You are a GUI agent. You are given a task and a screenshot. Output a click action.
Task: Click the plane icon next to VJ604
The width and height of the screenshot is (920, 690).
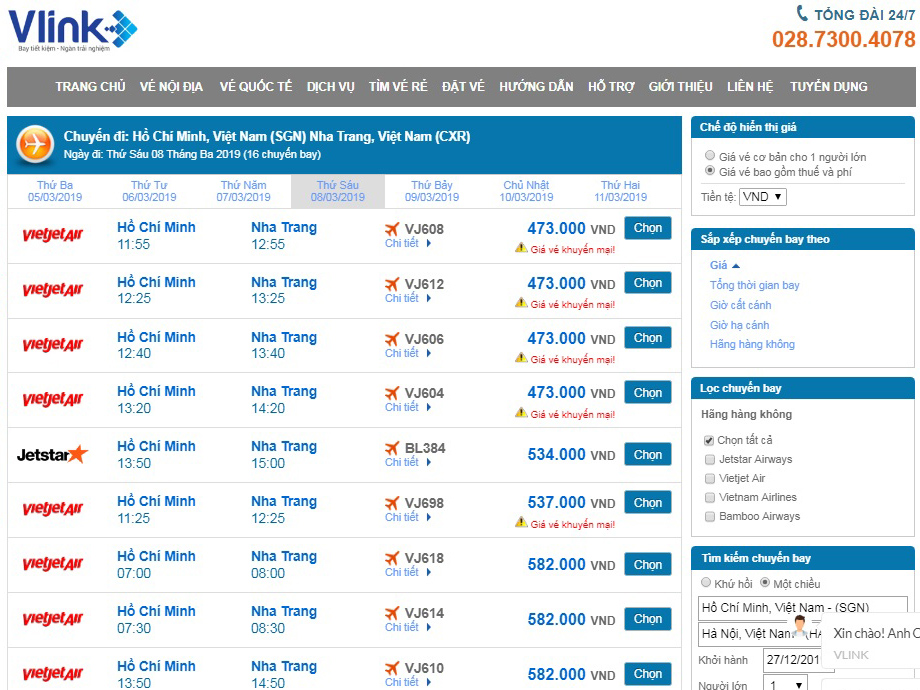(x=392, y=393)
